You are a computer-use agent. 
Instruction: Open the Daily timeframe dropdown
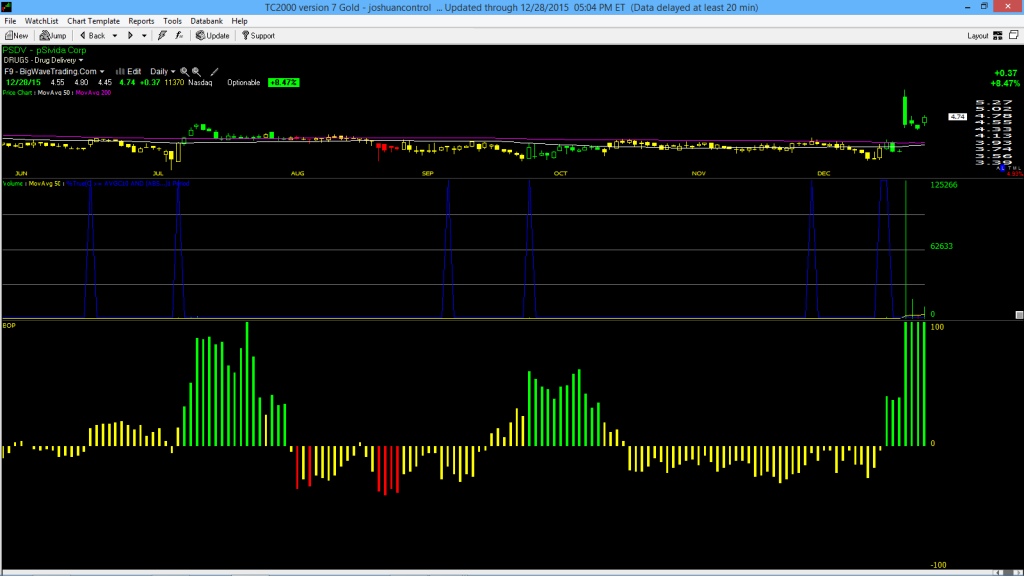coord(162,72)
